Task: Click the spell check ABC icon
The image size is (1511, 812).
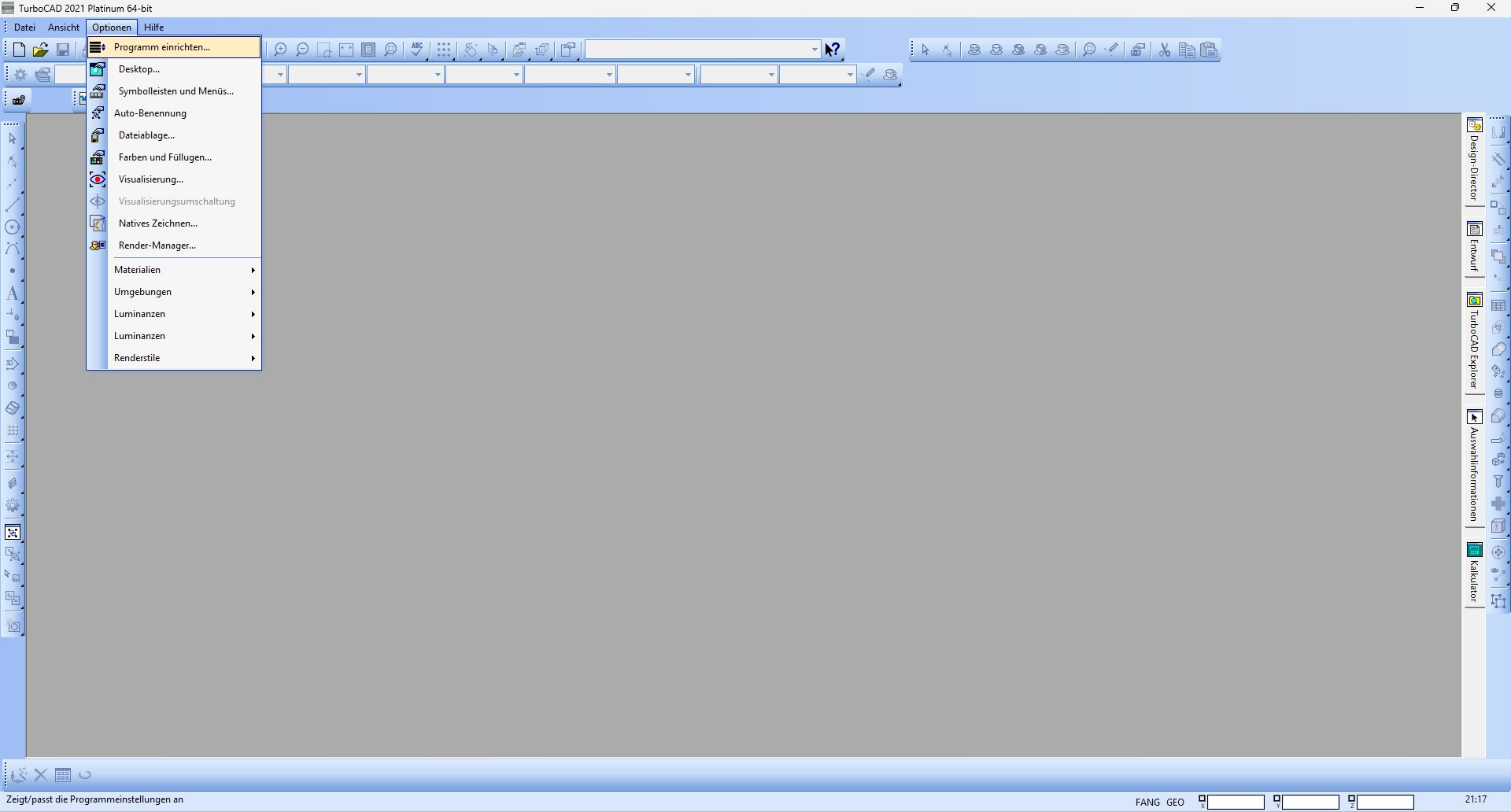Action: [x=417, y=50]
